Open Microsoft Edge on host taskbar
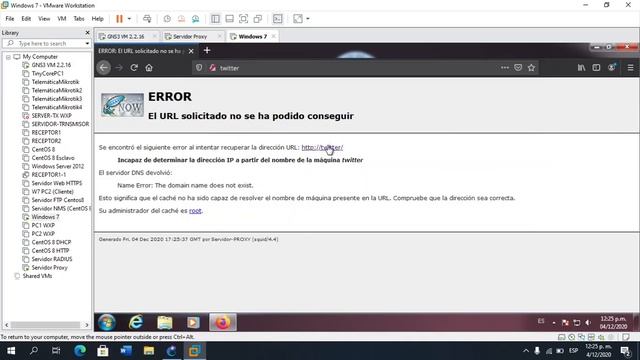The height and width of the screenshot is (360, 640). pos(80,351)
